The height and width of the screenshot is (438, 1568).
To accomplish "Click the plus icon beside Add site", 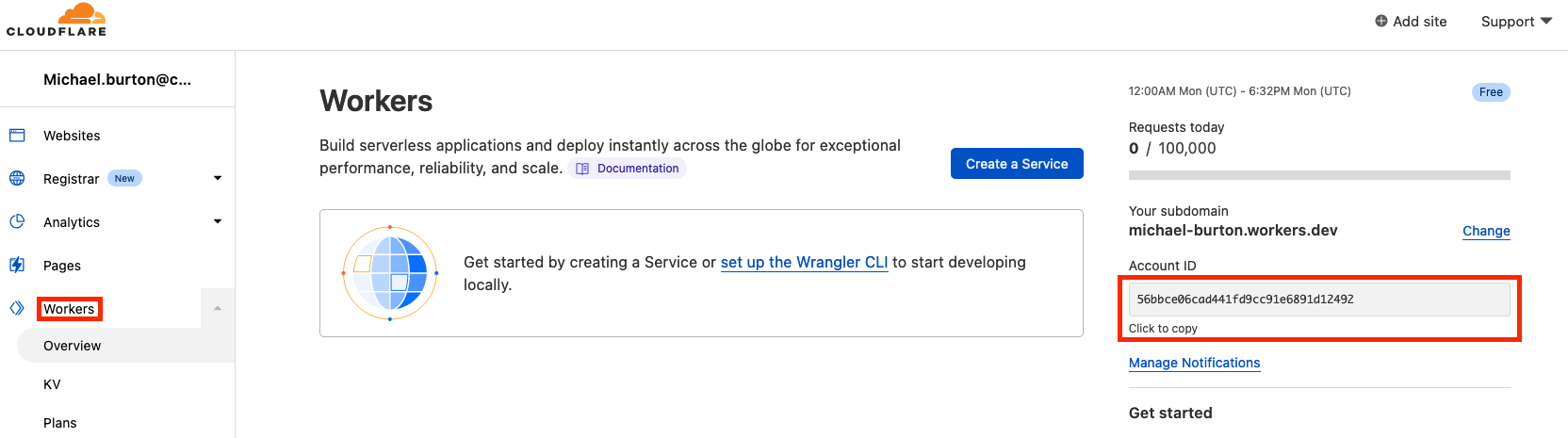I will tap(1381, 21).
